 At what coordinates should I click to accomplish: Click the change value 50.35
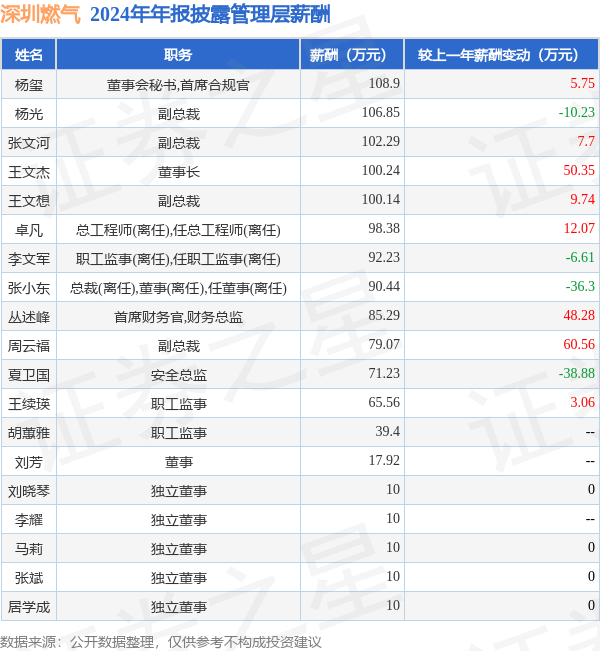click(579, 170)
